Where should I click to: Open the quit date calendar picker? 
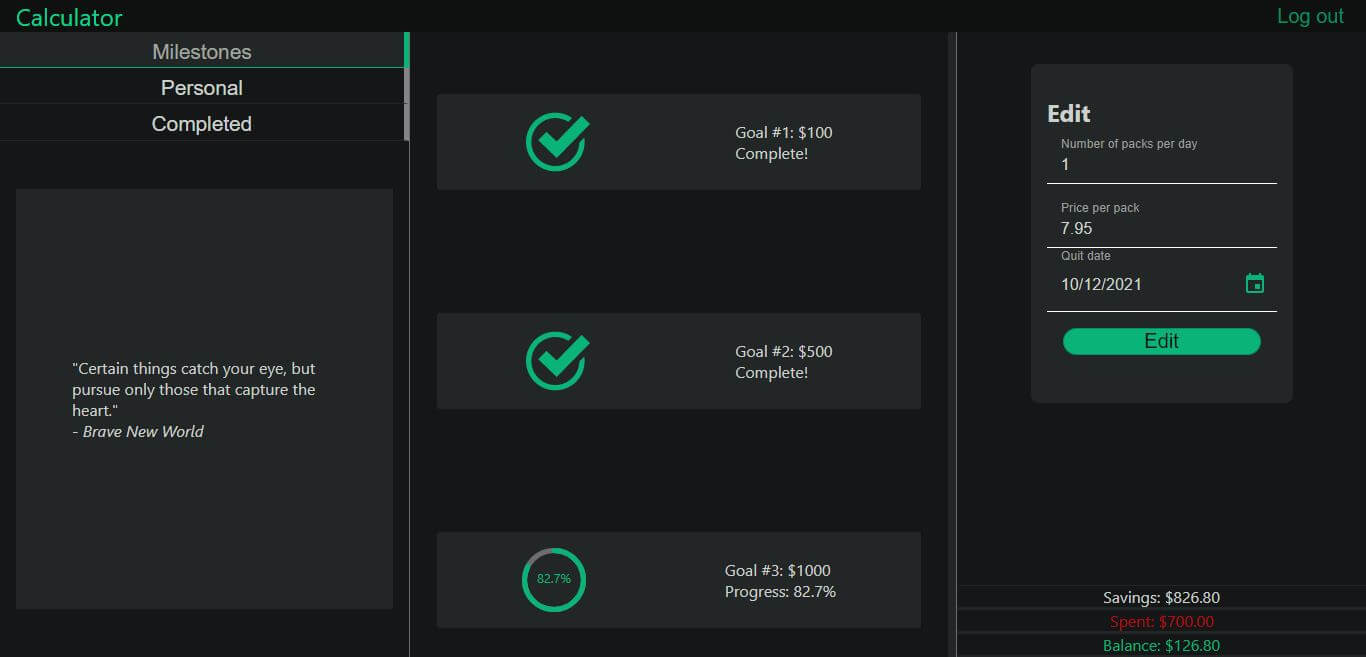pos(1256,283)
